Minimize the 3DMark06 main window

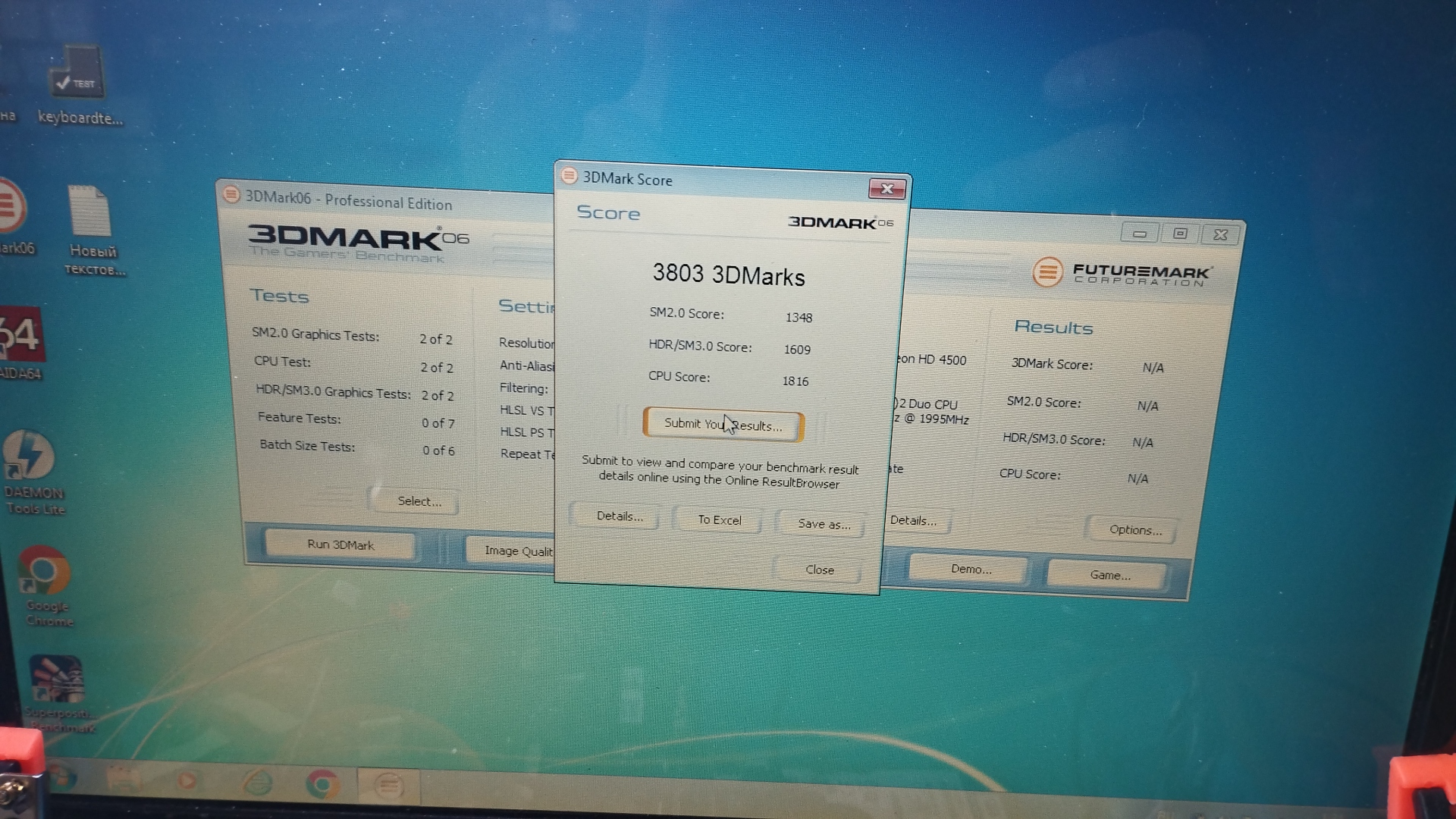[x=1139, y=234]
